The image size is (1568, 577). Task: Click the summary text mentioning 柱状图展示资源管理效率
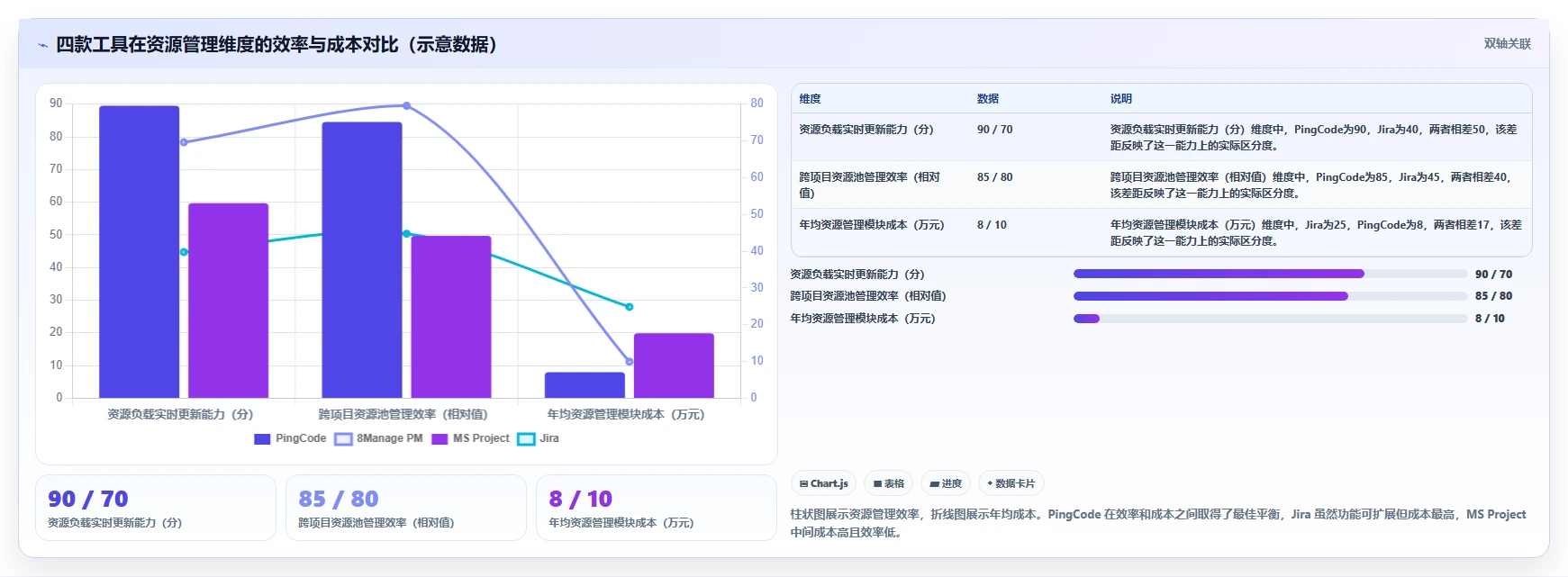coord(1158,523)
